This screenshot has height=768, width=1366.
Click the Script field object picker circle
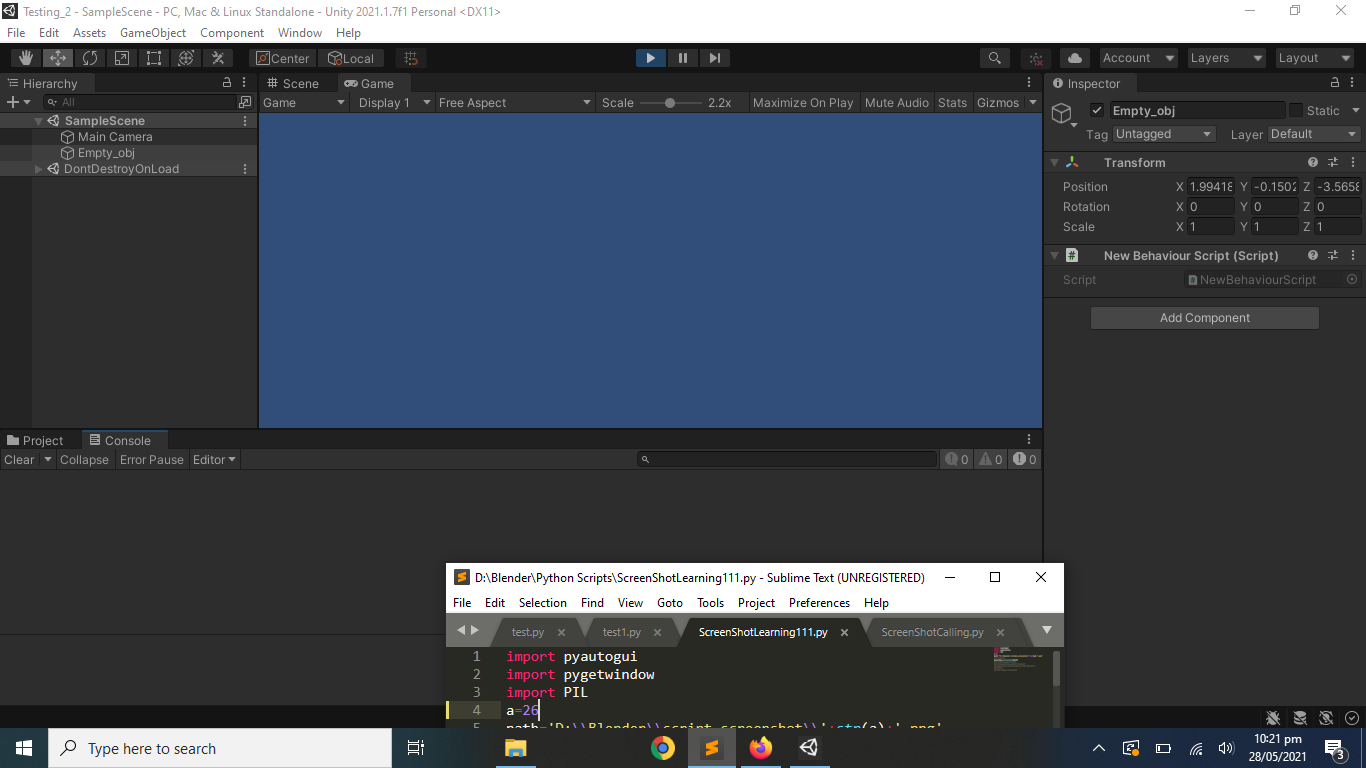point(1352,280)
